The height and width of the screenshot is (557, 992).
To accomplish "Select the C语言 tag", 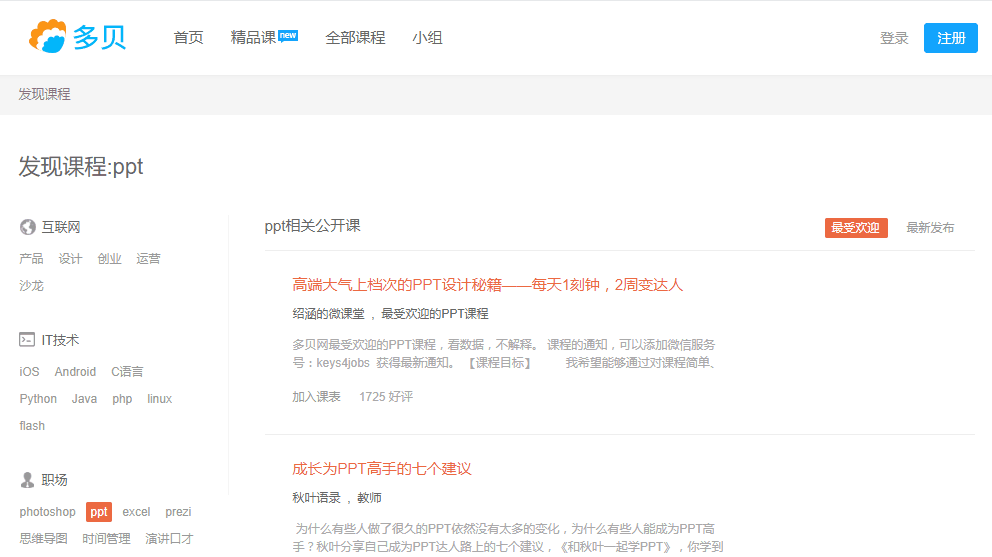I will [127, 372].
